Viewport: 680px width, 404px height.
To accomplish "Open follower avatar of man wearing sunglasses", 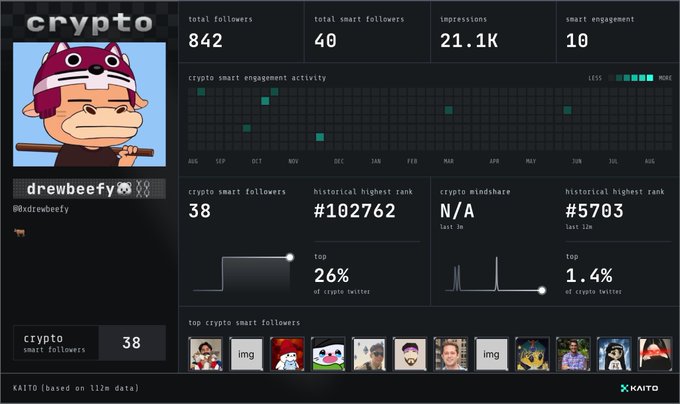I will point(369,354).
